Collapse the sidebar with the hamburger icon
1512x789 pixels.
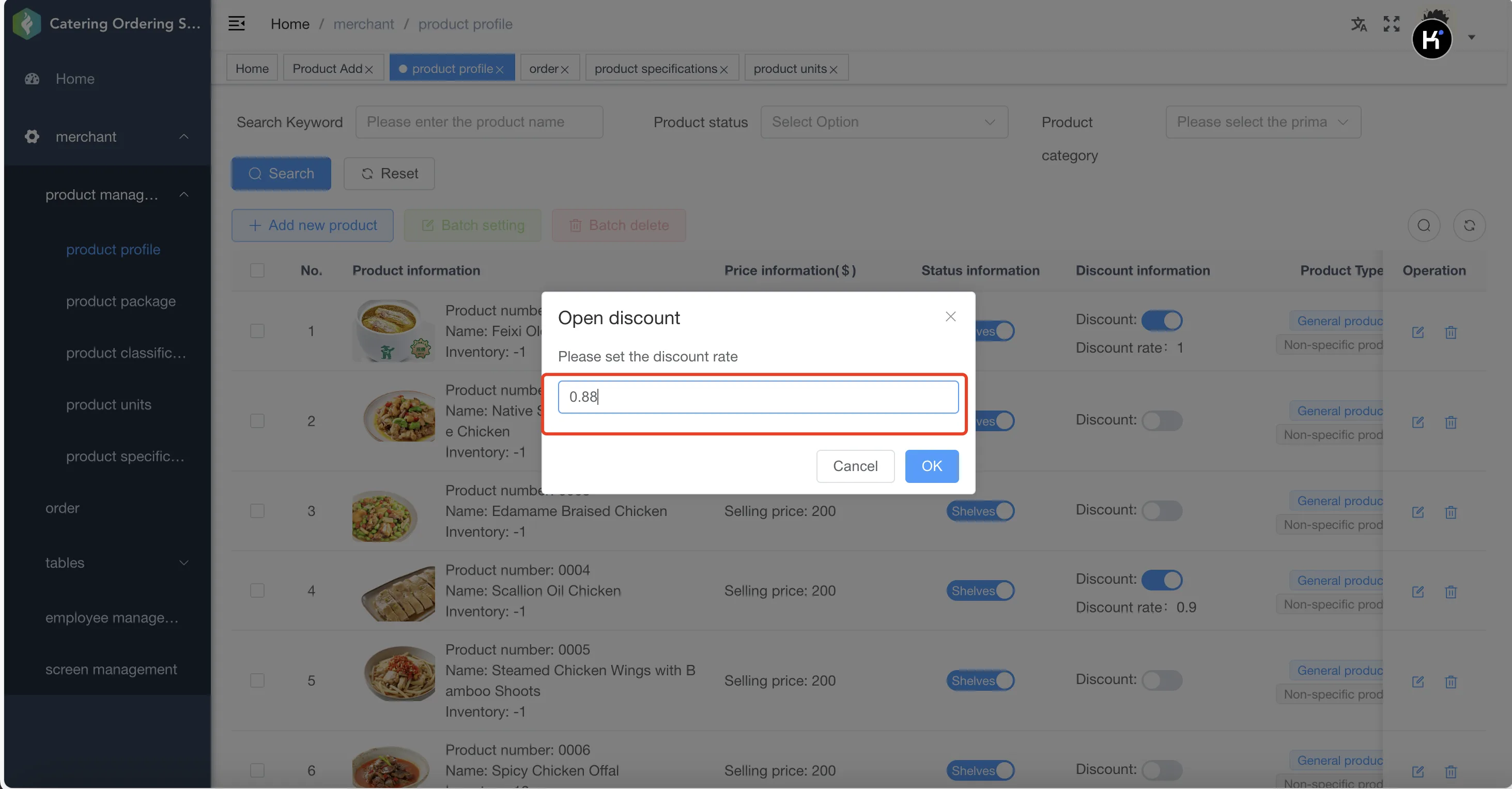237,23
